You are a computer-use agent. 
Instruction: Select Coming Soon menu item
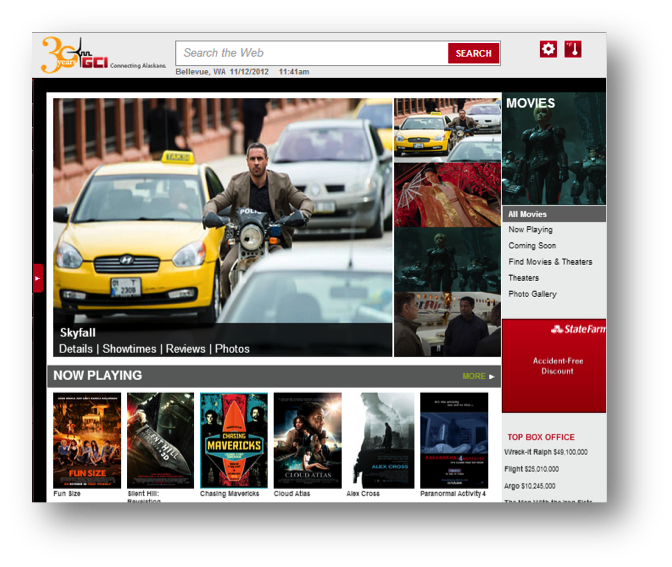point(532,246)
